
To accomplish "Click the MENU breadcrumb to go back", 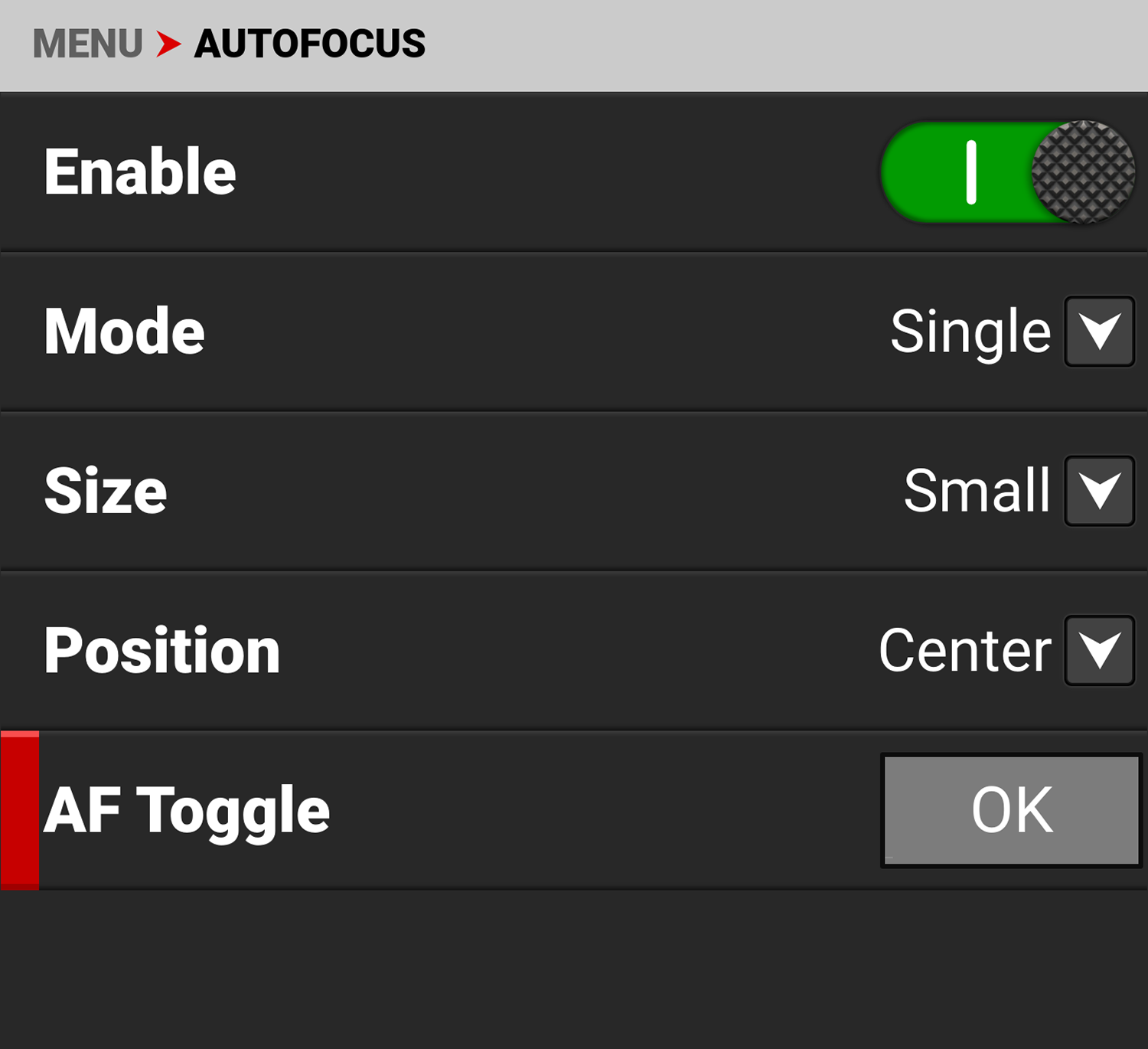I will pyautogui.click(x=86, y=44).
